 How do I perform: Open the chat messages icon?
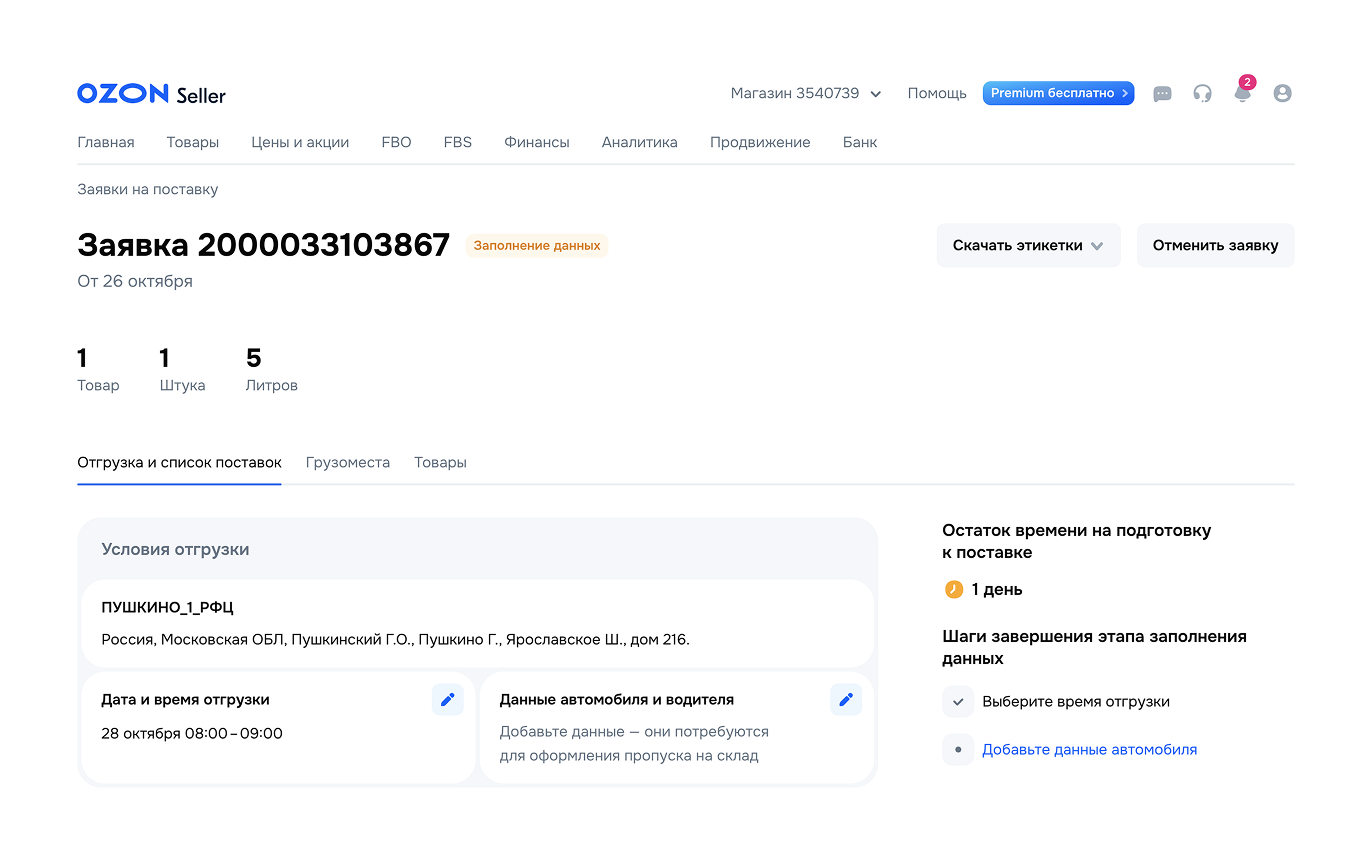point(1161,93)
